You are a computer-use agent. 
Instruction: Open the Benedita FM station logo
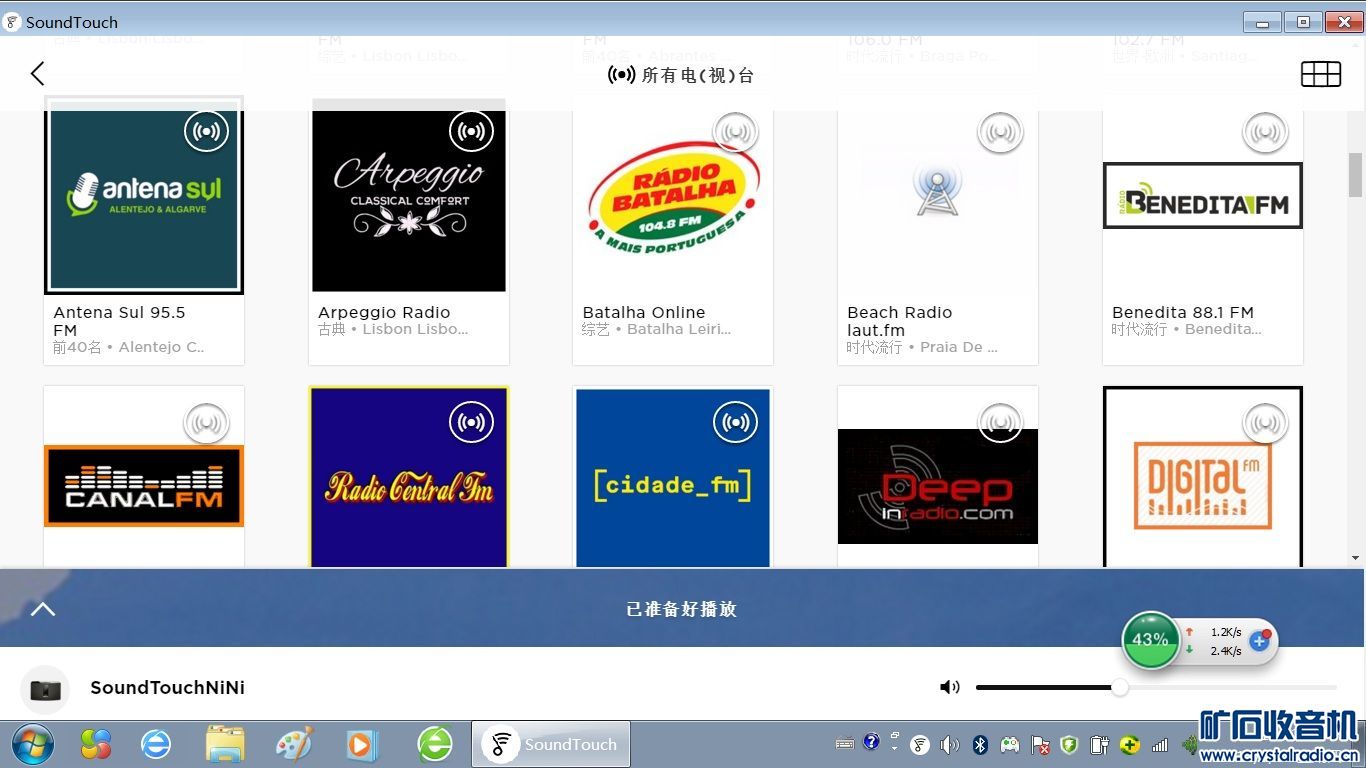1203,196
